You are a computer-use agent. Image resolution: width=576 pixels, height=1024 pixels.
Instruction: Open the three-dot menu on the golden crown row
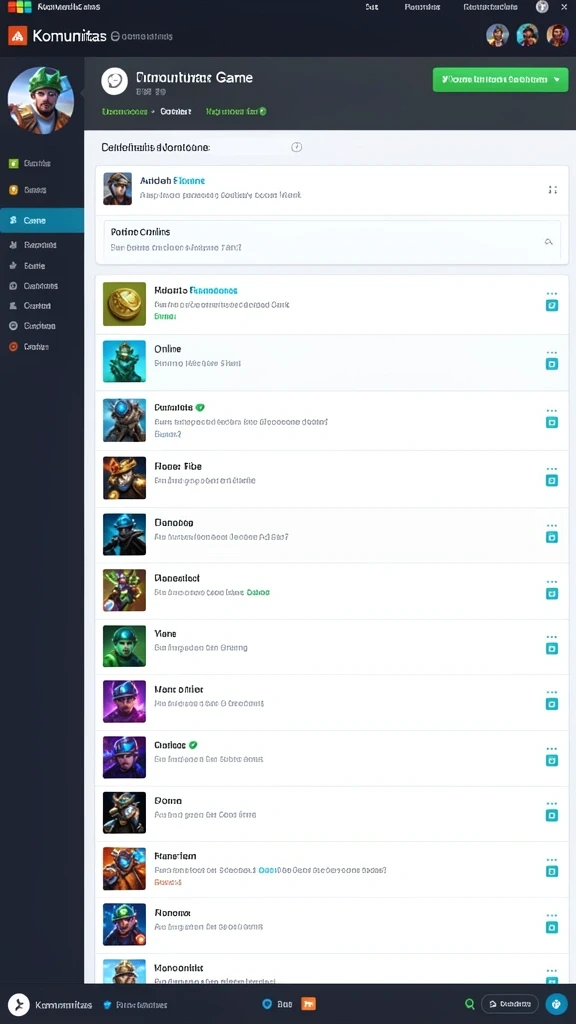point(552,469)
